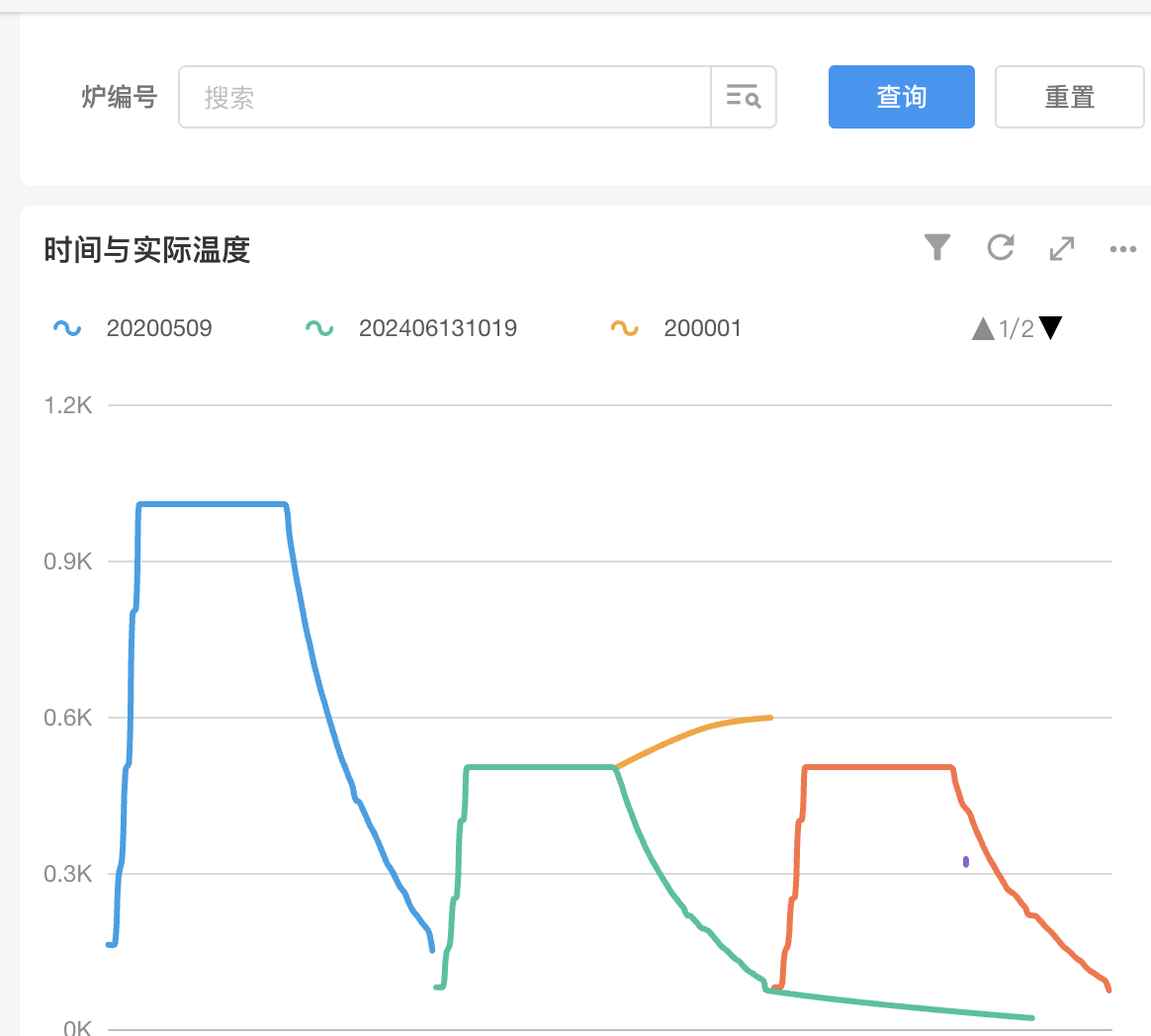Click the purple data point on chart
The image size is (1151, 1036).
pos(966,862)
